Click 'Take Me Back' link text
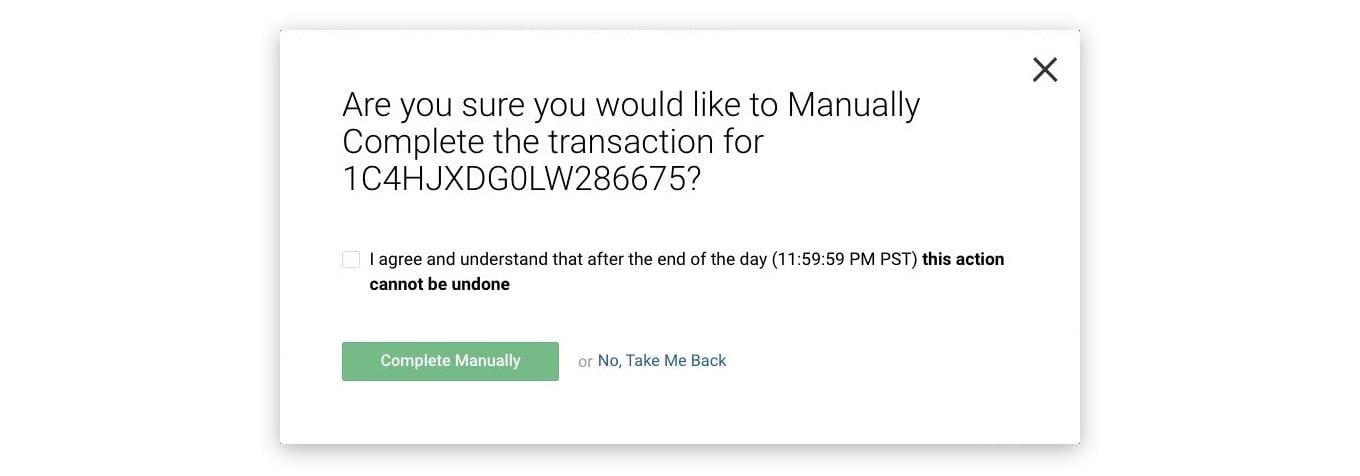Viewport: 1360px width, 476px height. click(x=676, y=361)
